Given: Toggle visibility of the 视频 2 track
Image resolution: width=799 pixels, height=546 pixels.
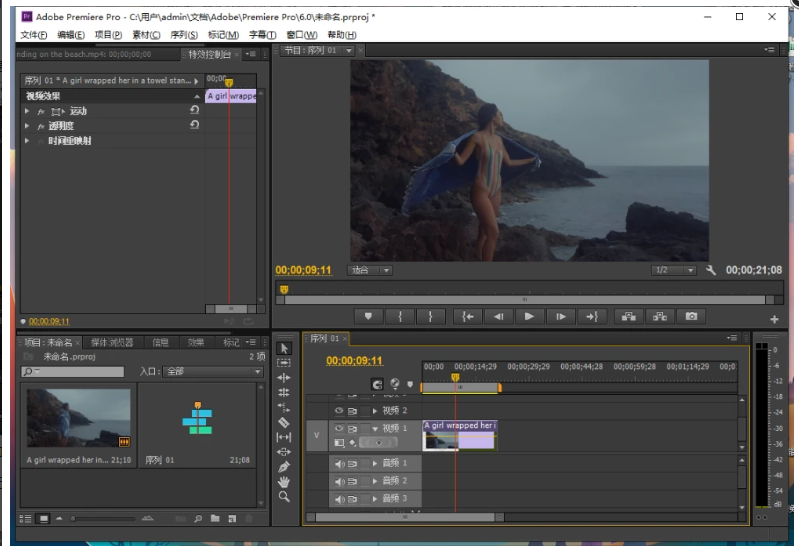Looking at the screenshot, I should pos(339,410).
